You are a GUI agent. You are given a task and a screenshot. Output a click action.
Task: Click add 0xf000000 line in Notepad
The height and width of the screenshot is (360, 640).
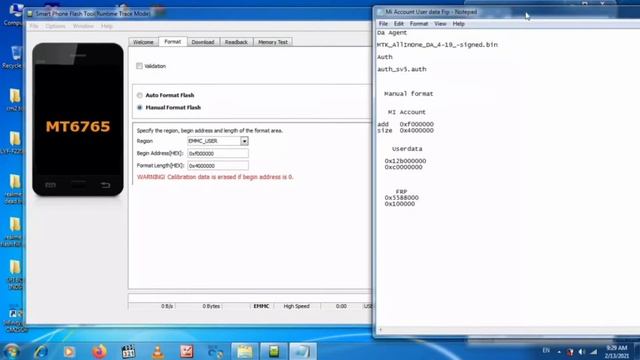(x=405, y=124)
